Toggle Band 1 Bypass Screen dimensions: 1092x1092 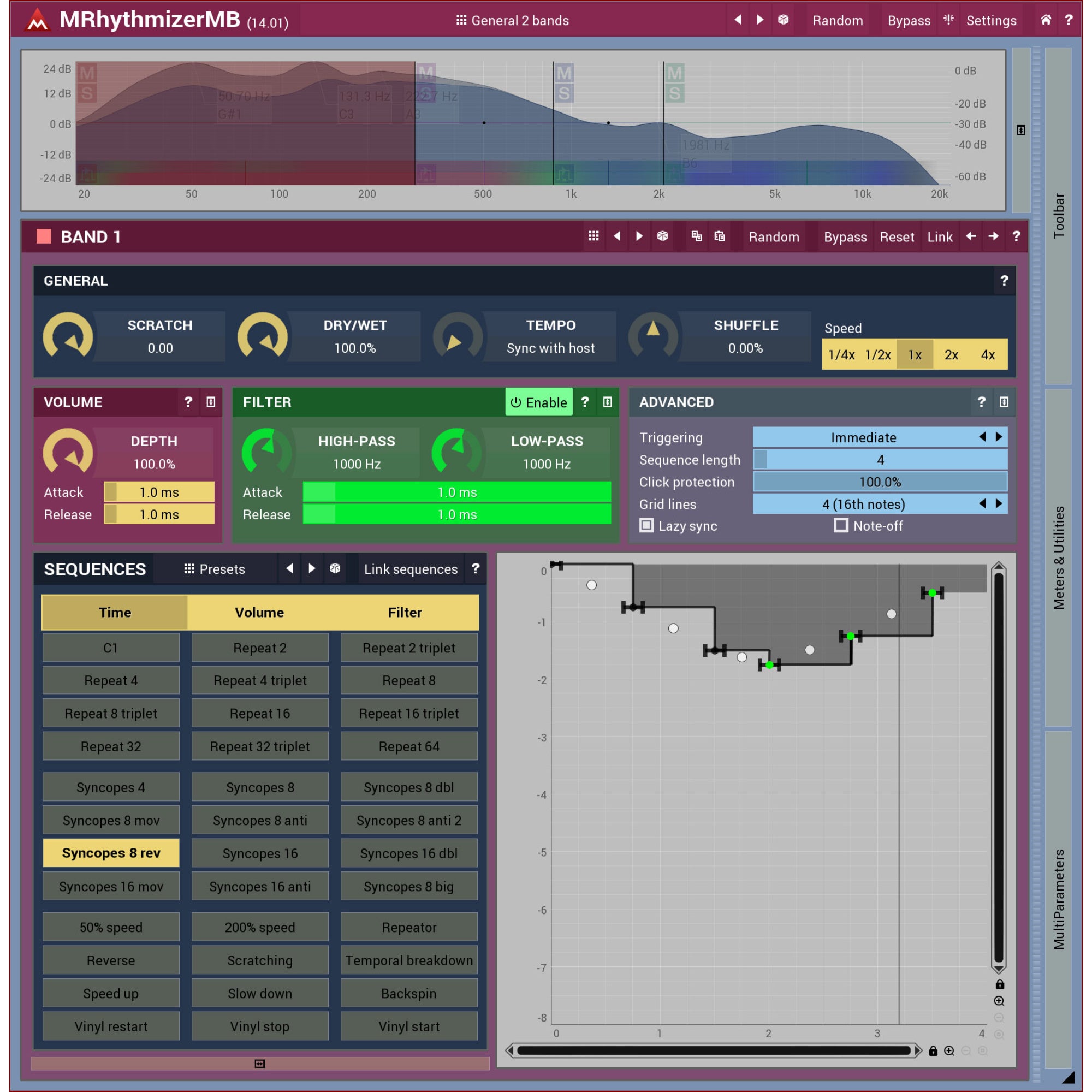pyautogui.click(x=845, y=237)
